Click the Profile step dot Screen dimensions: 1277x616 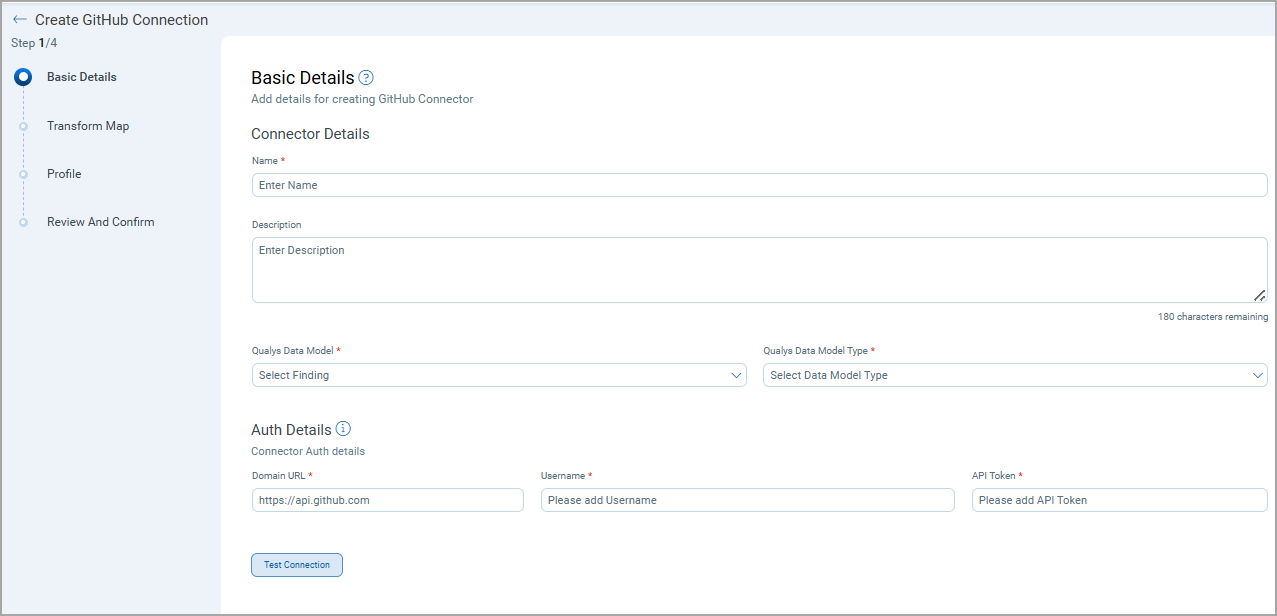click(24, 174)
